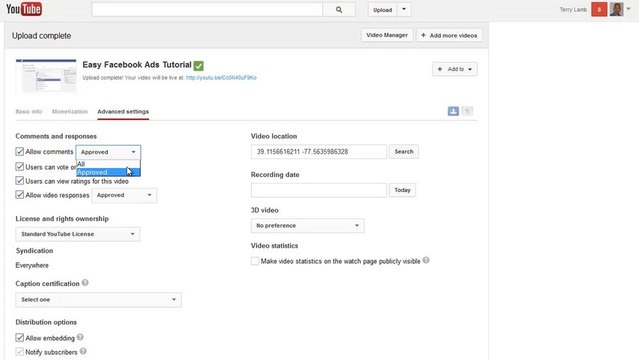Expand the account menu arrow
This screenshot has width=639, height=360.
[x=628, y=9]
